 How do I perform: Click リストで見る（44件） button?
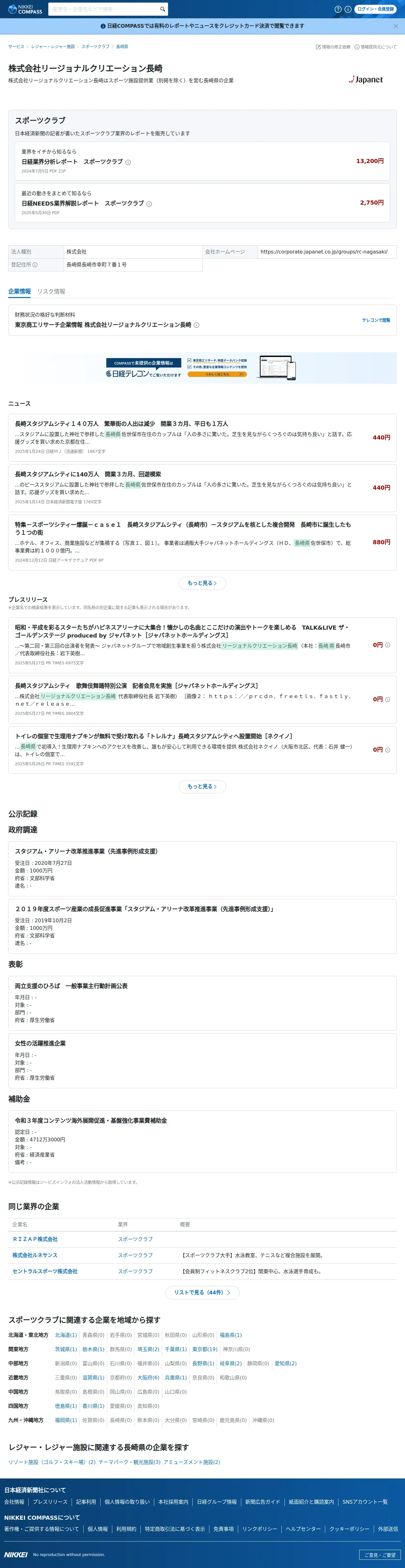click(x=202, y=1292)
